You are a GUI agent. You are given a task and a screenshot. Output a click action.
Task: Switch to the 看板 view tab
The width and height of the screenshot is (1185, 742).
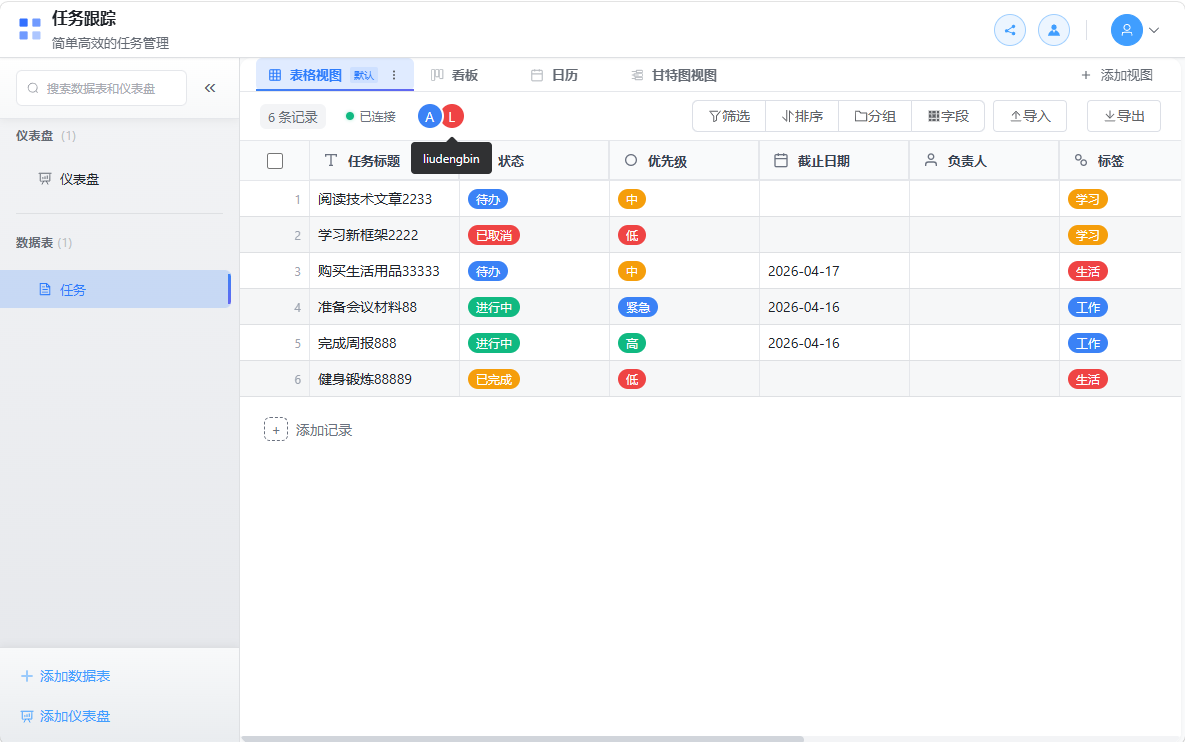coord(455,75)
